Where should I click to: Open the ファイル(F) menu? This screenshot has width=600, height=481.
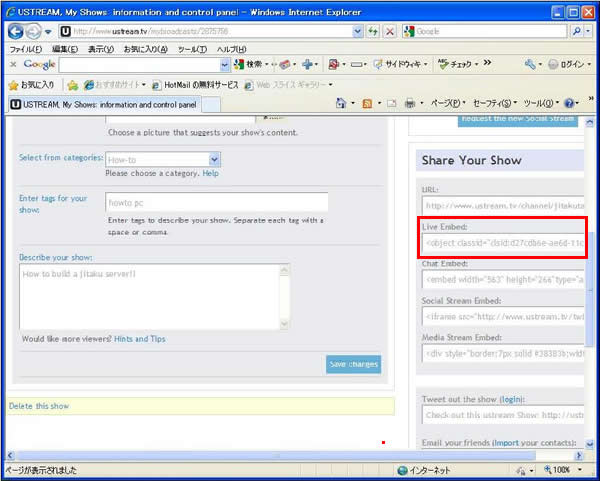[25, 49]
